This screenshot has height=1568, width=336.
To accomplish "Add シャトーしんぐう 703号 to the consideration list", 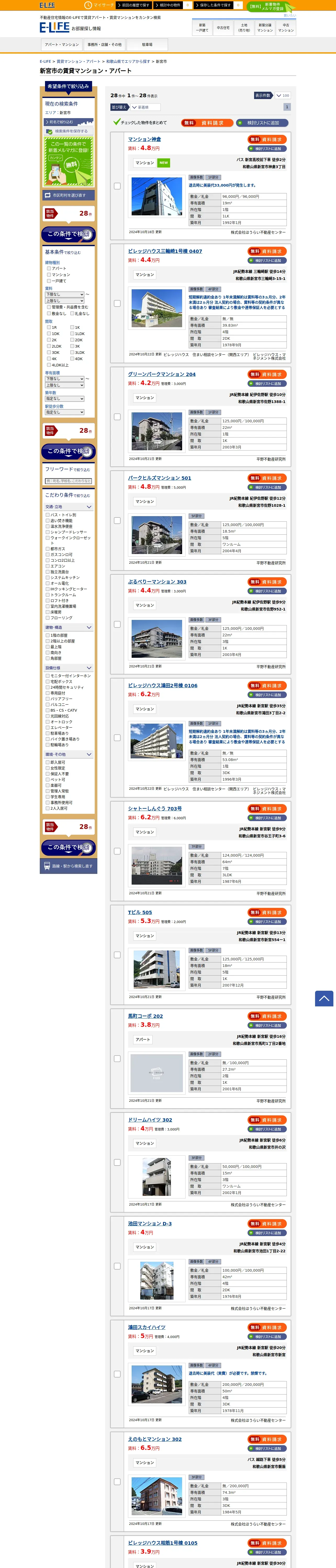I will [268, 817].
